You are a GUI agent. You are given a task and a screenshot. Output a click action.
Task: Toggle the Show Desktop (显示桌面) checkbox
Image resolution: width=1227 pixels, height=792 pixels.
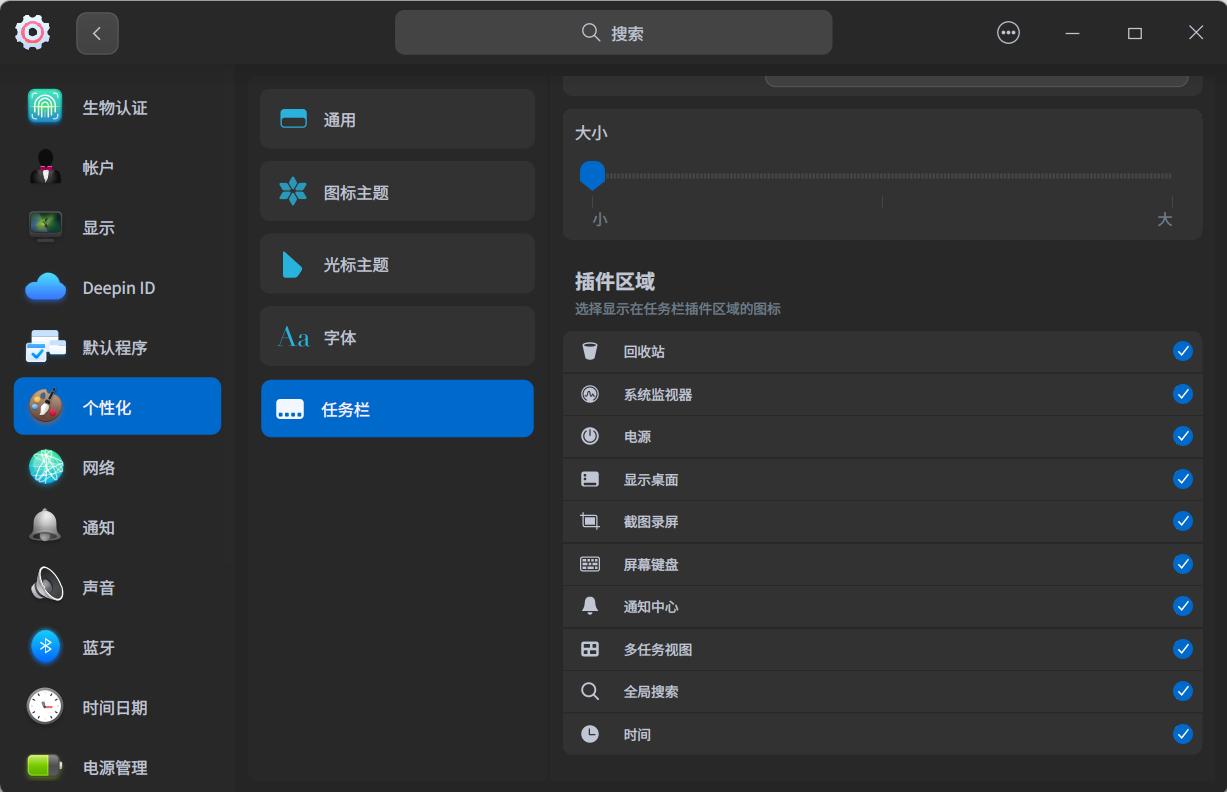coord(1183,479)
